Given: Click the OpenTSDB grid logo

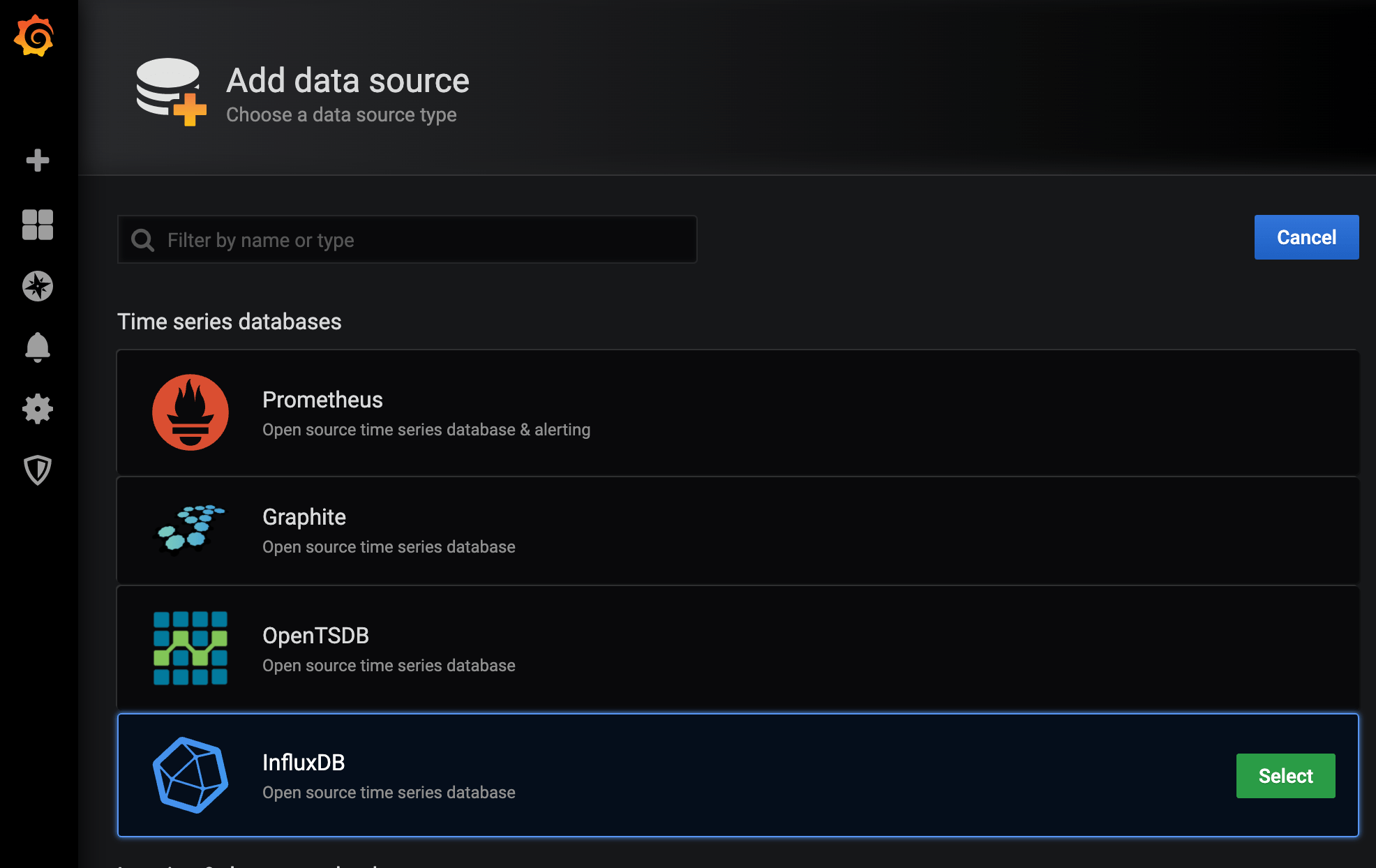Looking at the screenshot, I should 190,648.
